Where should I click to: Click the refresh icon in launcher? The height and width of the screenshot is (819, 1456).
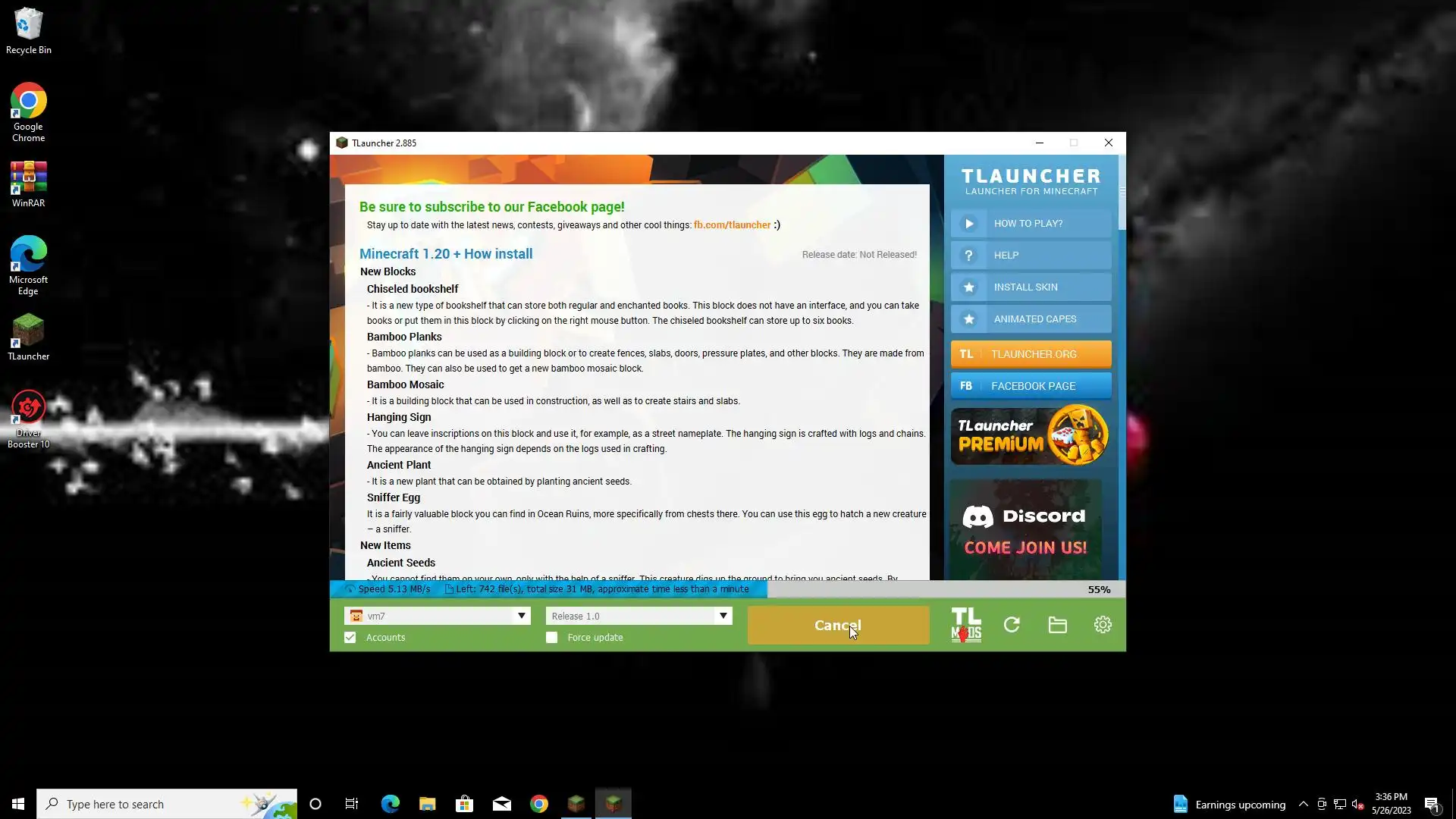click(x=1012, y=625)
